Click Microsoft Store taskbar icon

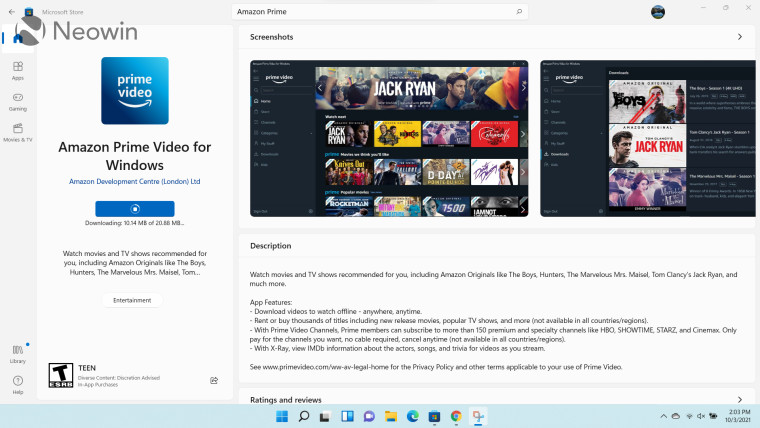[x=434, y=416]
